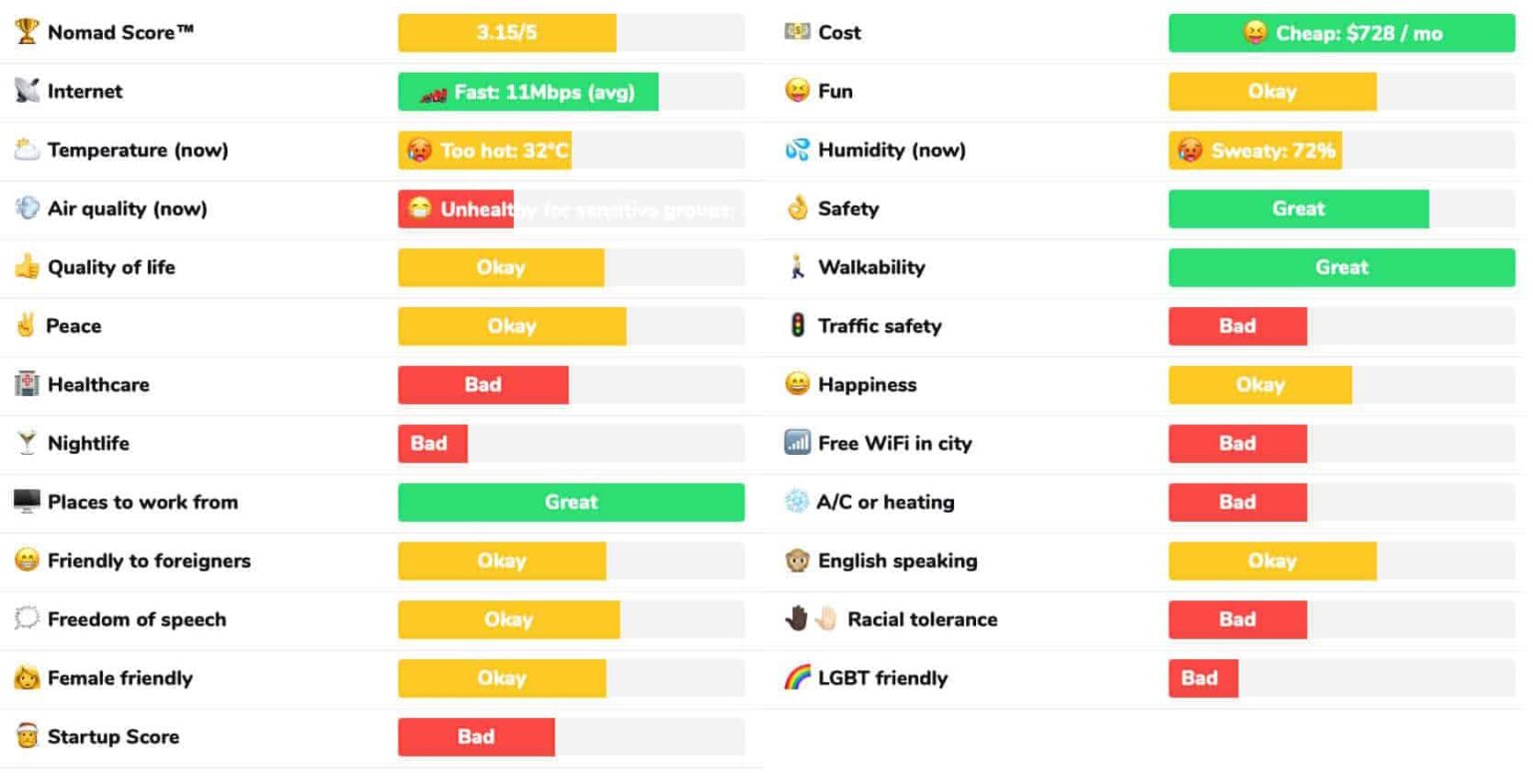
Task: Click the Places to work from monitor icon
Action: coord(27,502)
